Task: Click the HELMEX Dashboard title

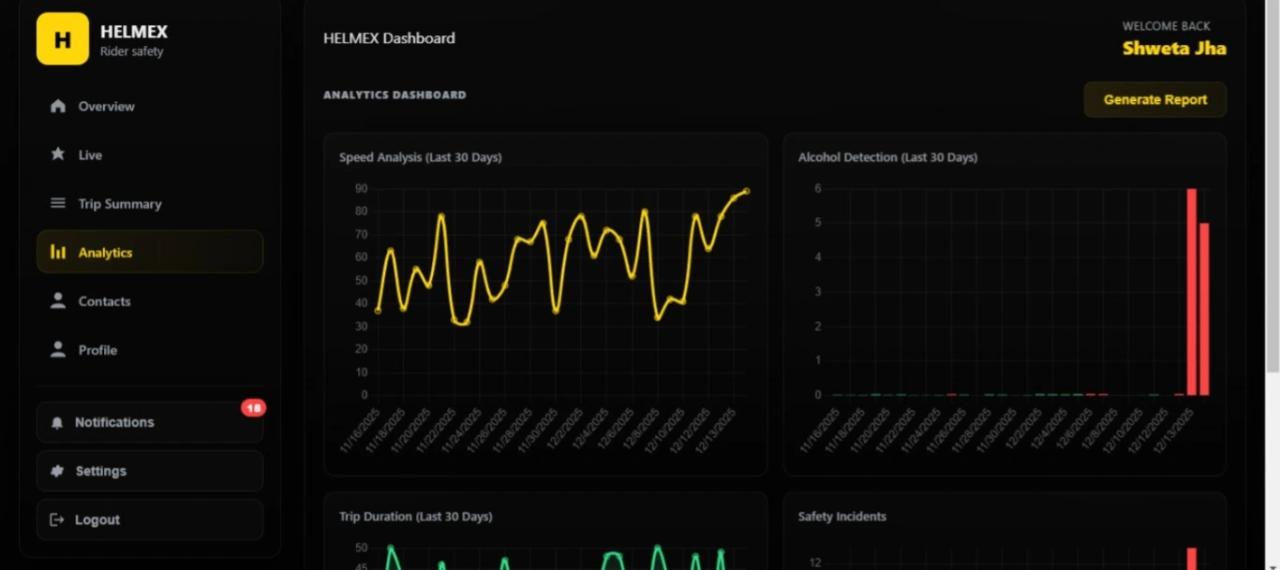Action: point(389,38)
